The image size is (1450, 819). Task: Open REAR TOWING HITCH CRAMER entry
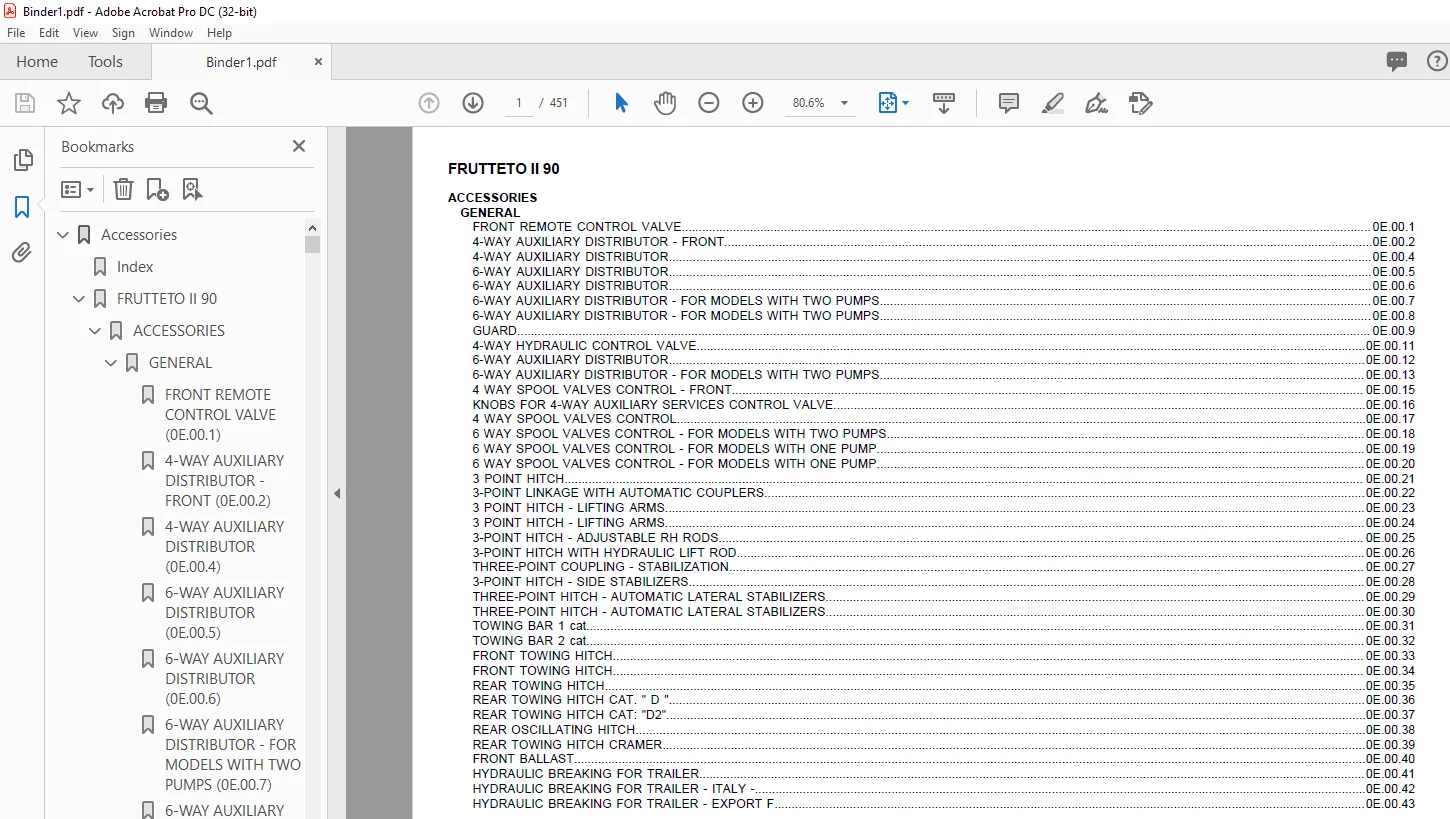click(x=567, y=744)
